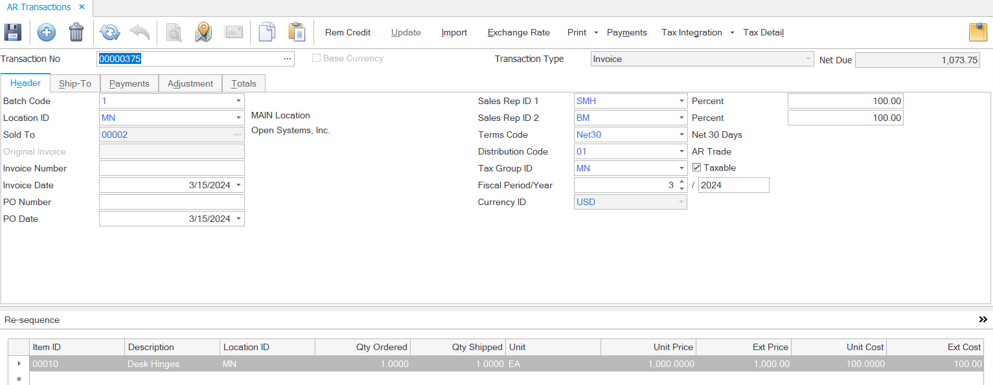Increase the Fiscal Period spinner value

[x=681, y=182]
